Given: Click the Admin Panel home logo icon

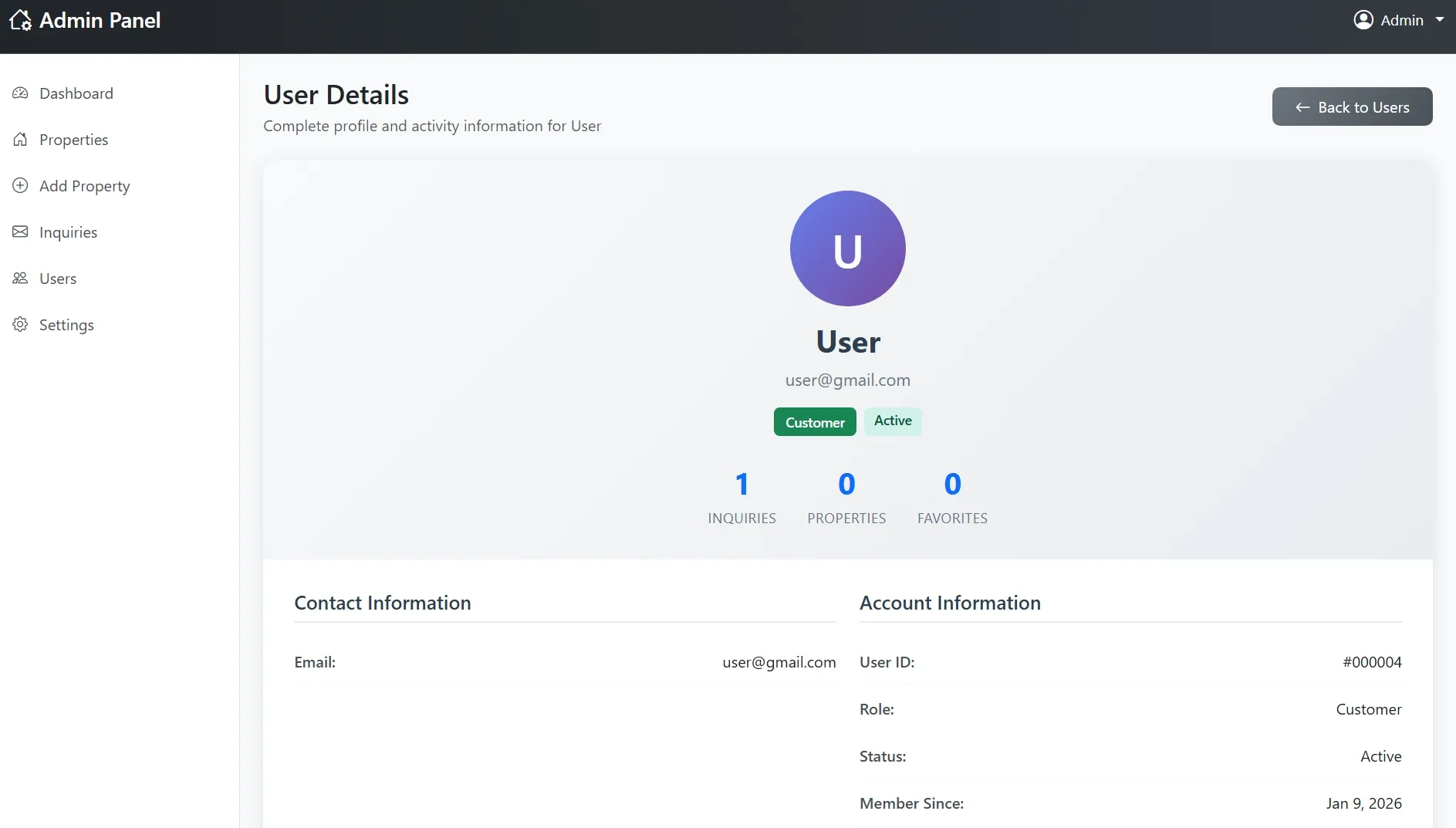Looking at the screenshot, I should (x=19, y=20).
